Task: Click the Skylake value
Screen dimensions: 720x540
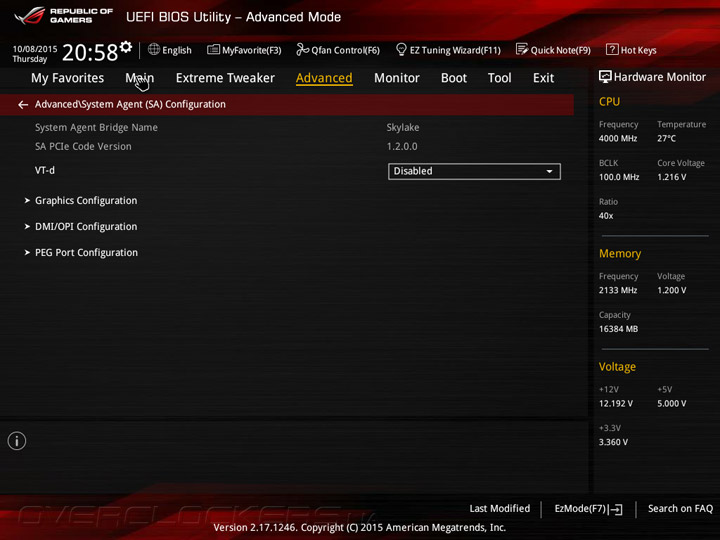Action: [403, 127]
